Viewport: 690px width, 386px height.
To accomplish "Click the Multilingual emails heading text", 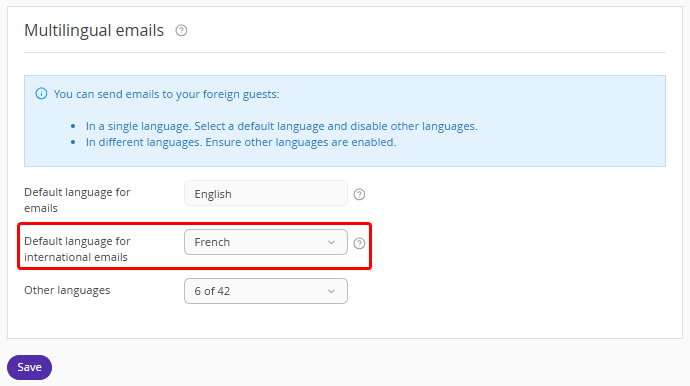I will tap(94, 30).
